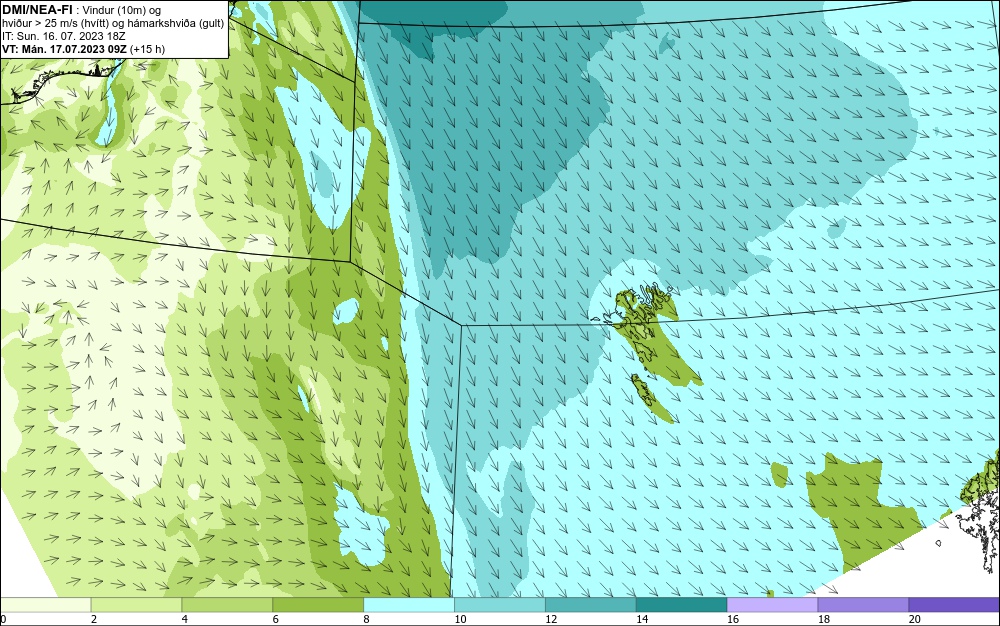Image resolution: width=1000 pixels, height=626 pixels.
Task: Click the legend tick label '10'
Action: [460, 619]
